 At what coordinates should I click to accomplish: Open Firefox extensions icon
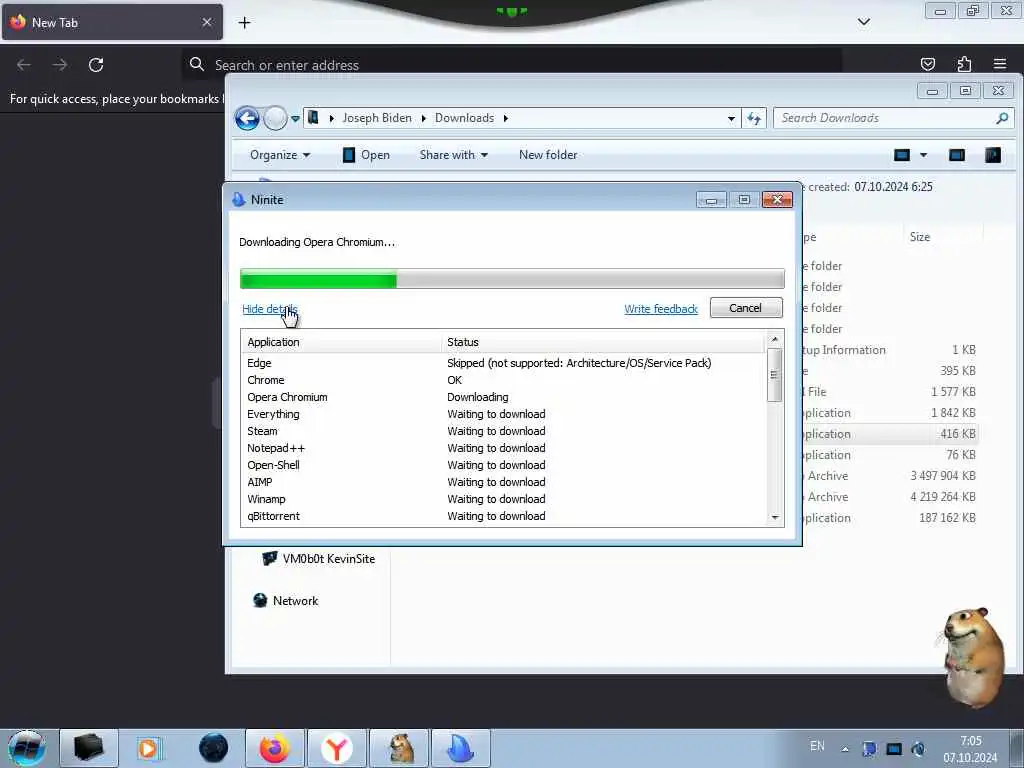964,64
